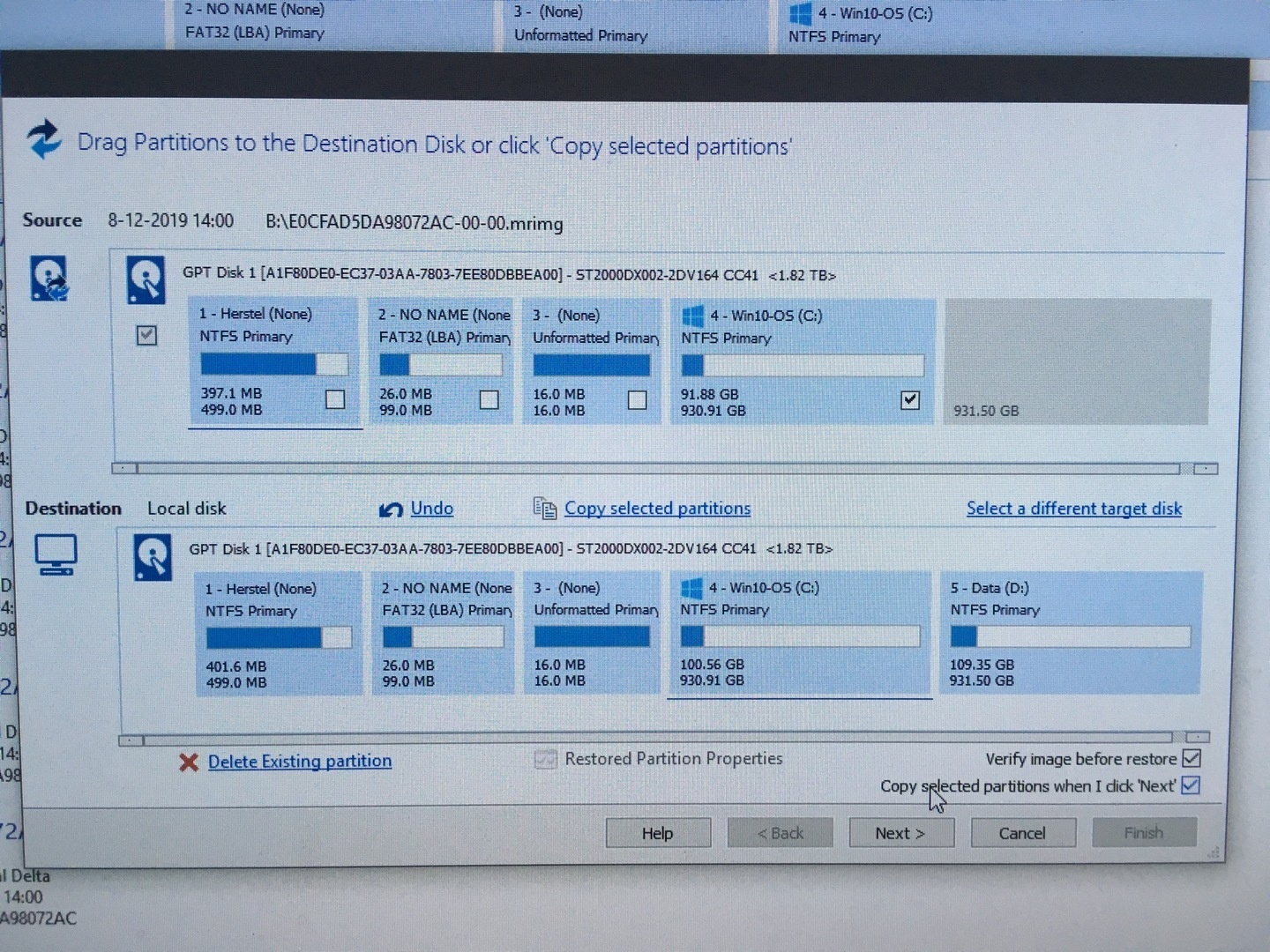Image resolution: width=1270 pixels, height=952 pixels.
Task: Click destination GPT Disk 1 header text
Action: (x=511, y=548)
